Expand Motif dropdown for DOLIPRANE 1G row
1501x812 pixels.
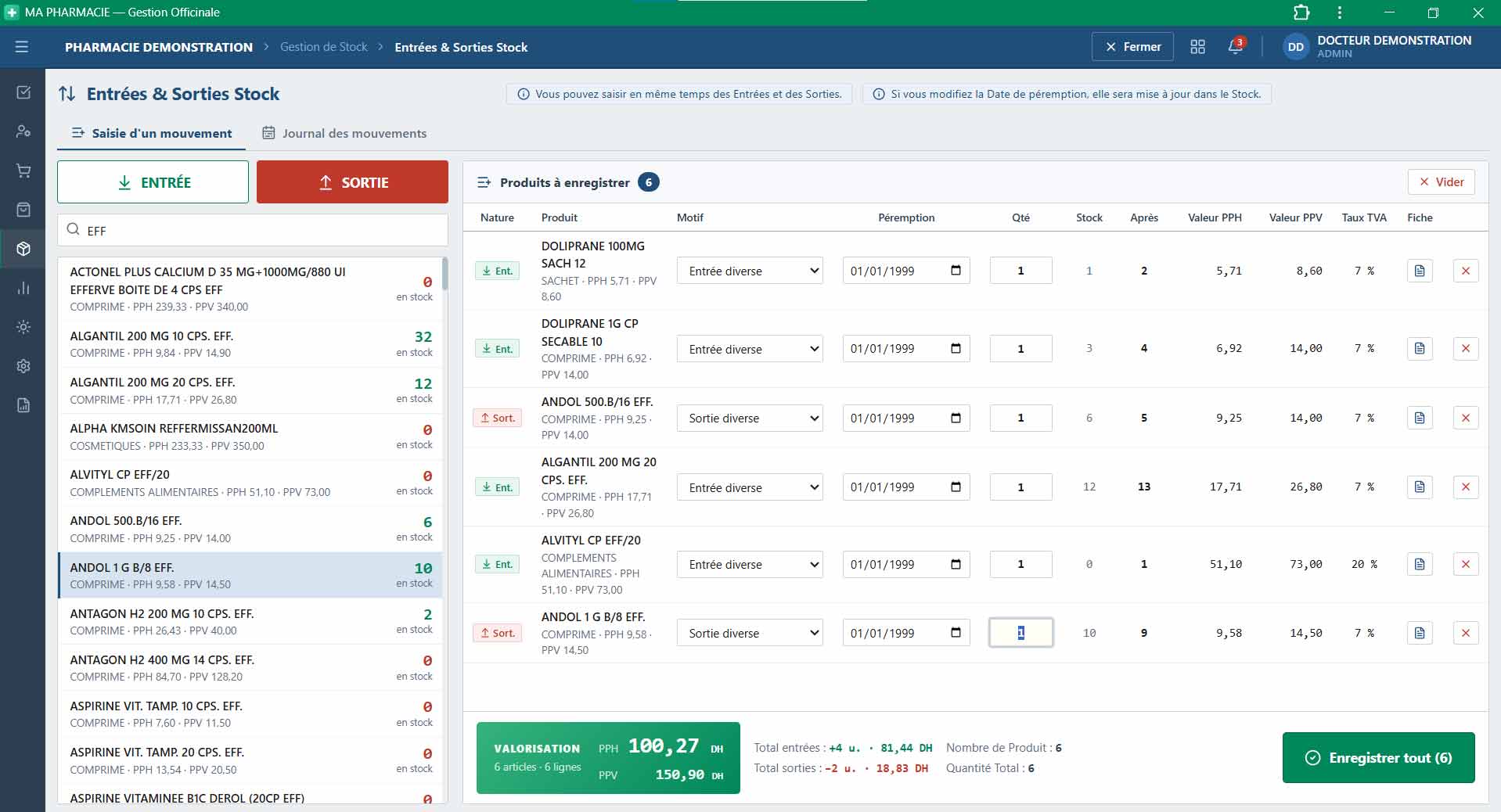tap(750, 349)
